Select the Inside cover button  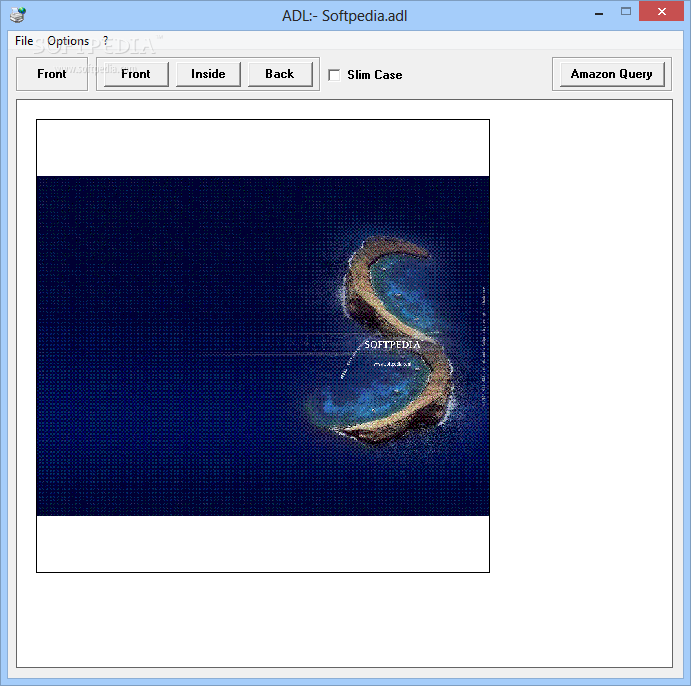coord(208,74)
